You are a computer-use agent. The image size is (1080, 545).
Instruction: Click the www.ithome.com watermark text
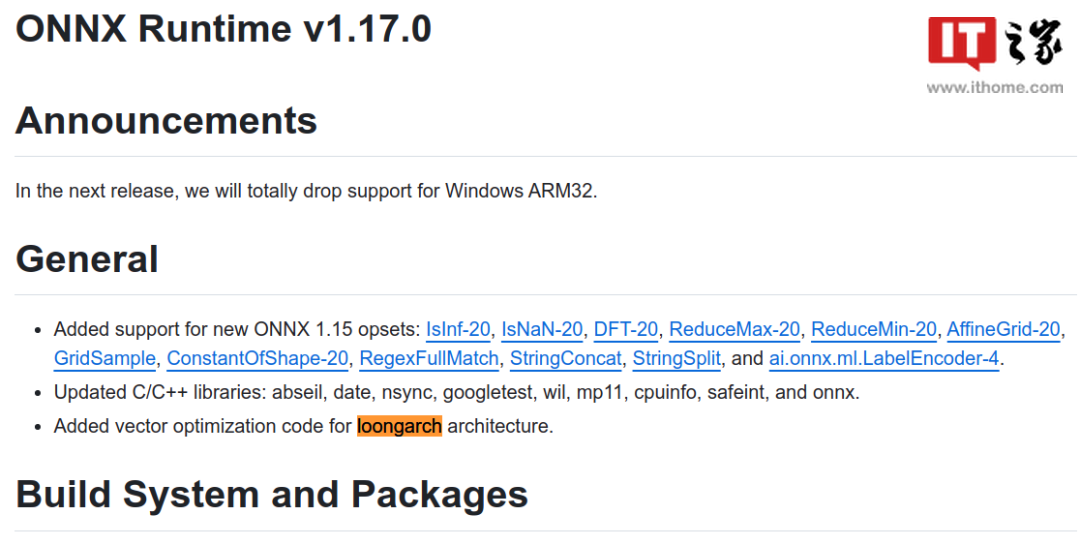coord(994,88)
